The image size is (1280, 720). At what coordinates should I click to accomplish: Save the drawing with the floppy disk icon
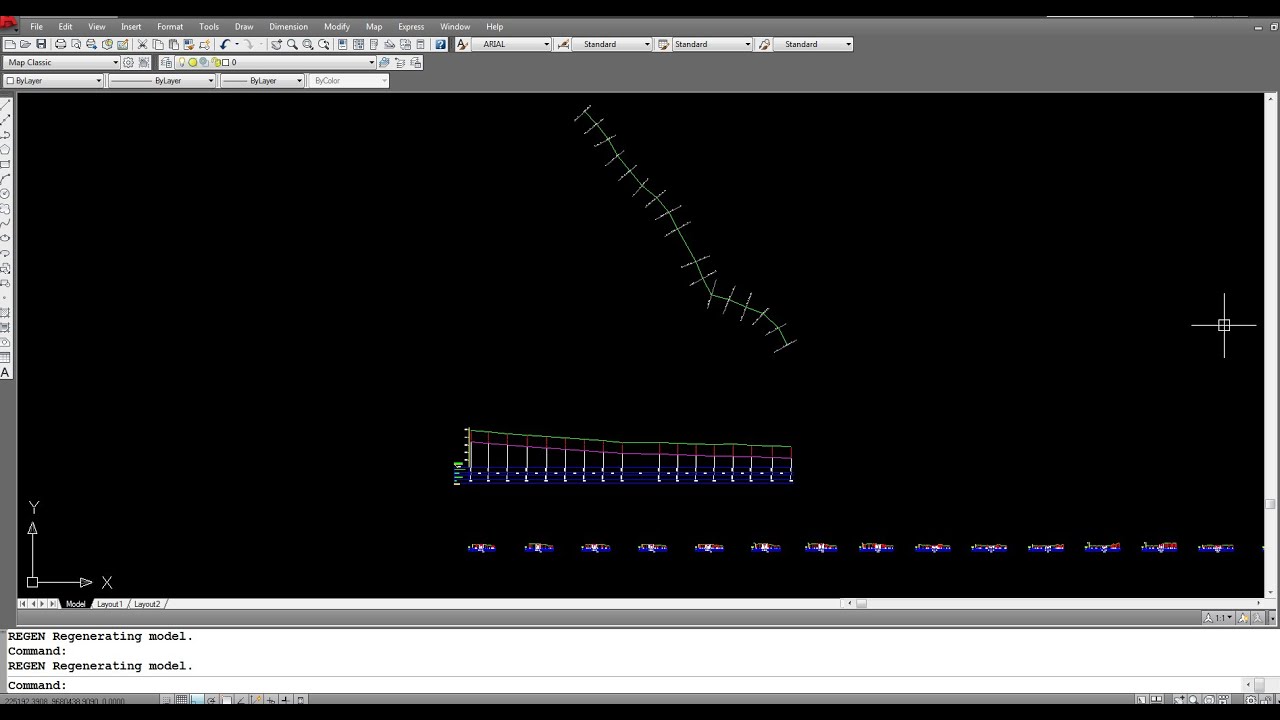point(41,44)
